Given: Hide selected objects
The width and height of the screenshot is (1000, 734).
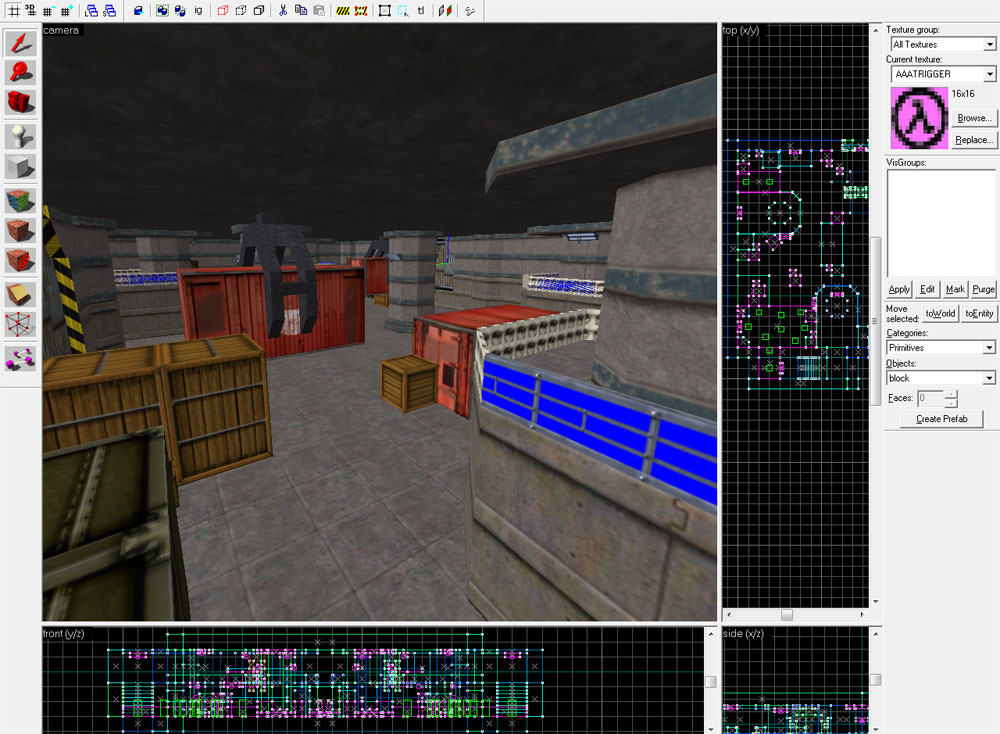Looking at the screenshot, I should click(x=223, y=11).
